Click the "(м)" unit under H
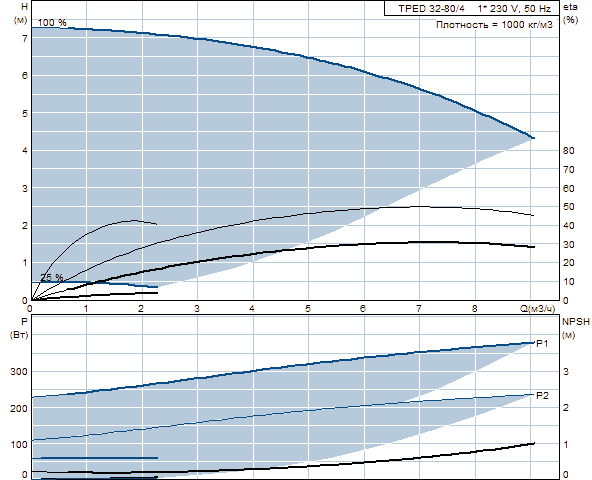Screen dimensions: 592x480 click(20, 20)
